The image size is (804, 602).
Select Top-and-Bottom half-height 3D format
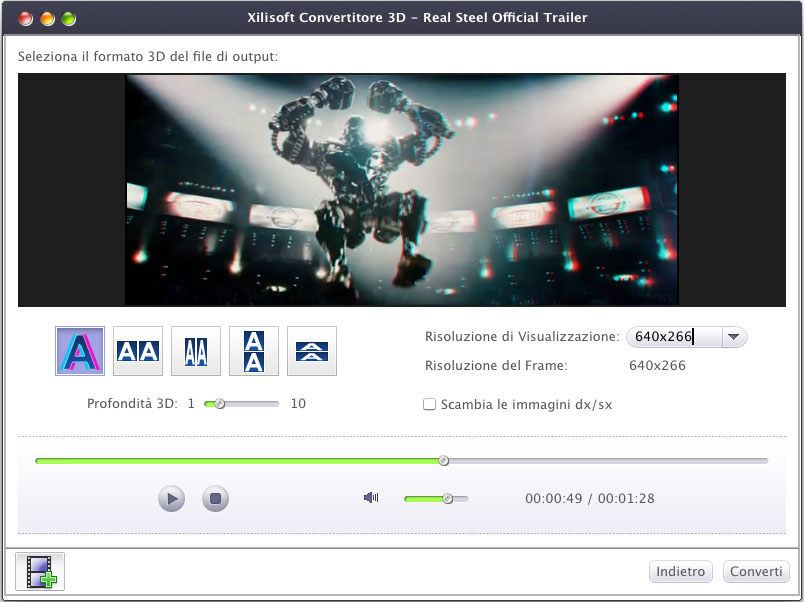312,351
